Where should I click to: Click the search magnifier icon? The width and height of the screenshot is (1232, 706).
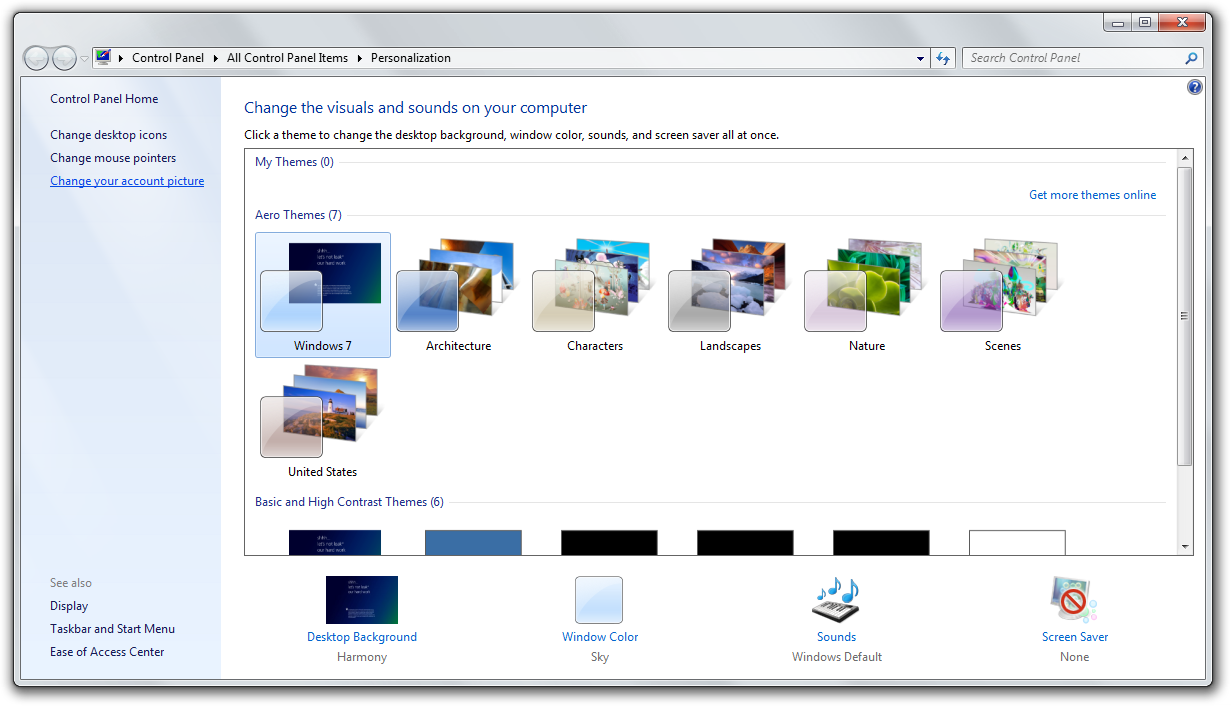pos(1191,58)
